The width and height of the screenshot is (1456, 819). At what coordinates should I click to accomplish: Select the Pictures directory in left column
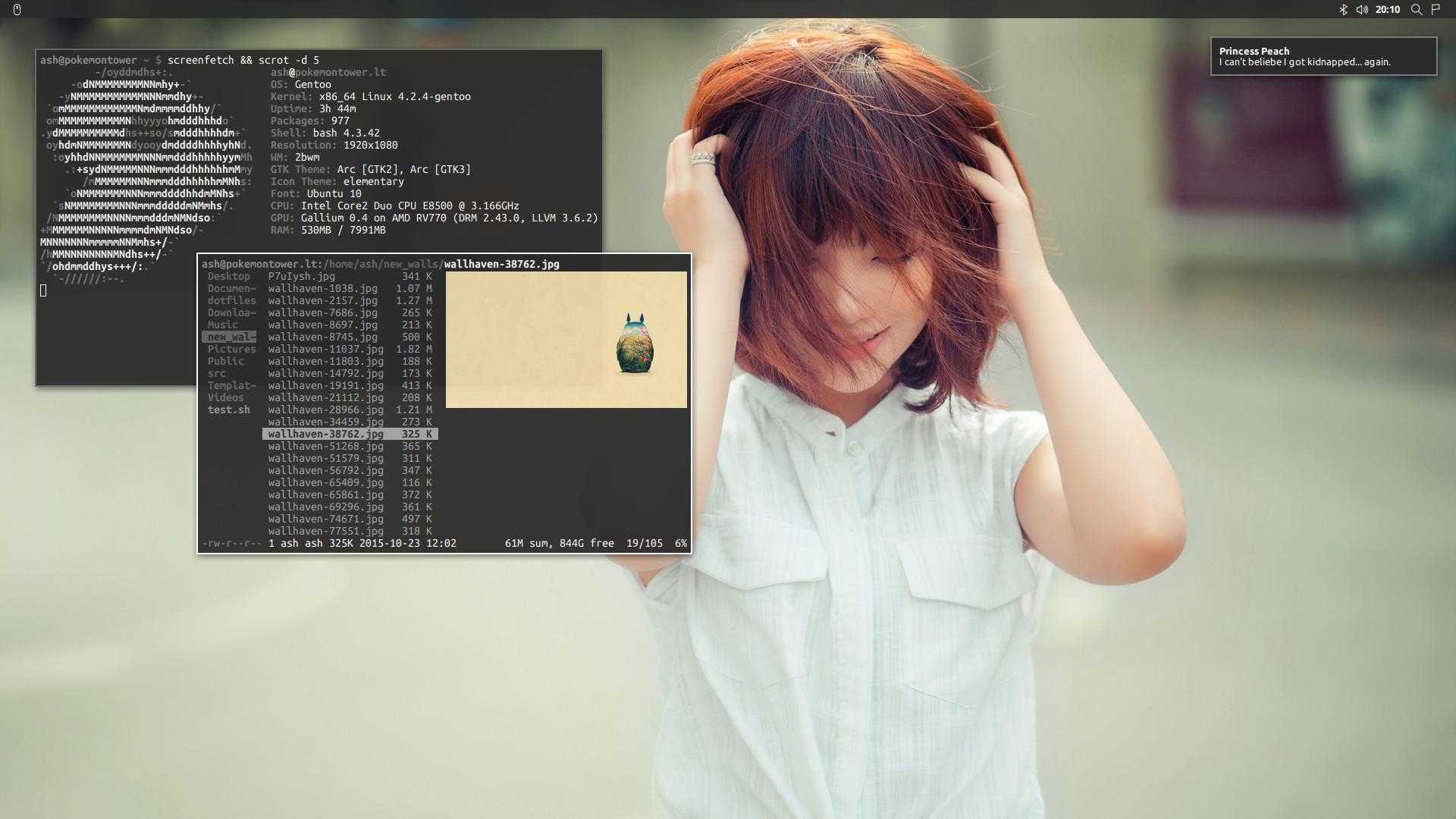pyautogui.click(x=231, y=350)
